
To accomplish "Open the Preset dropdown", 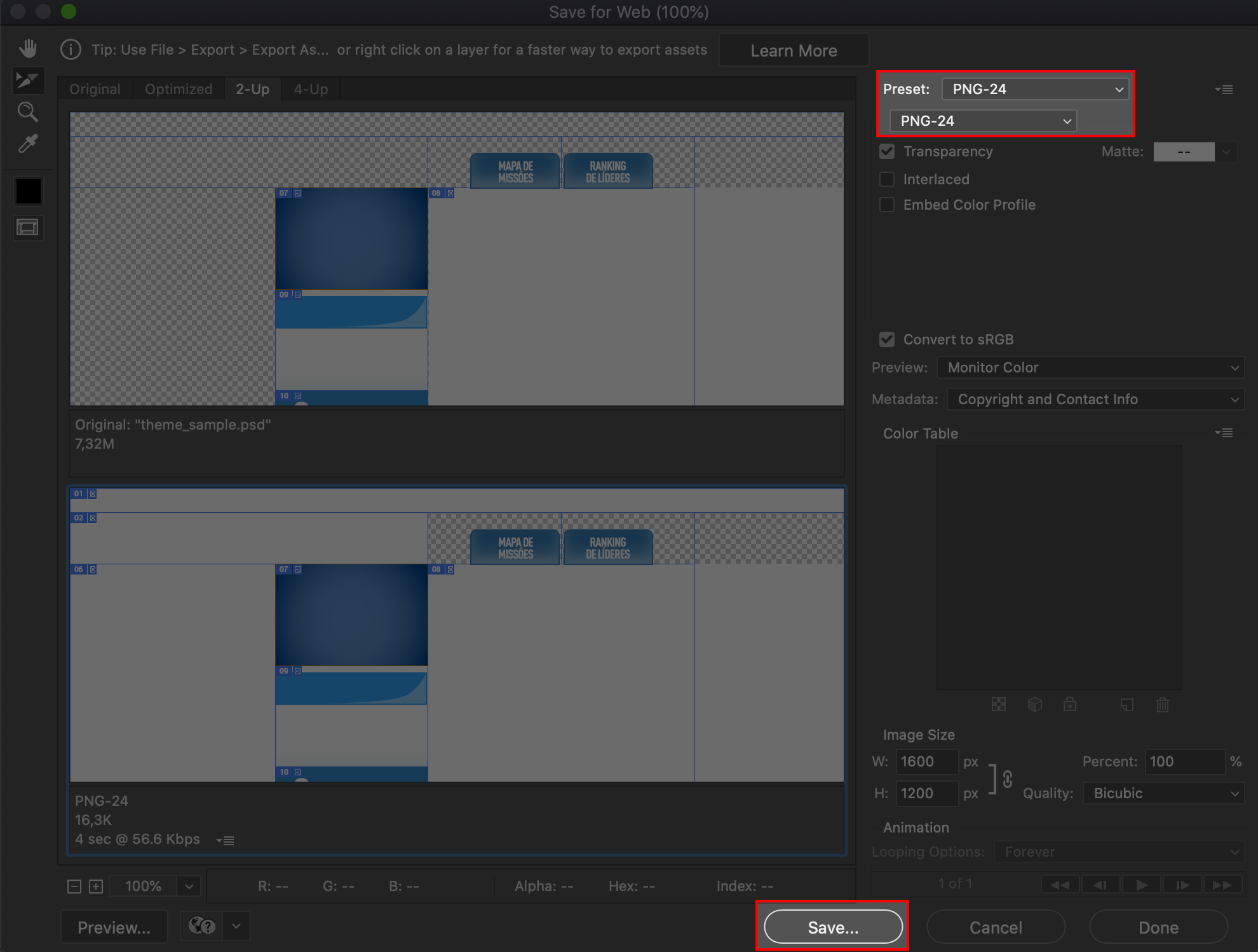I will pos(1034,89).
